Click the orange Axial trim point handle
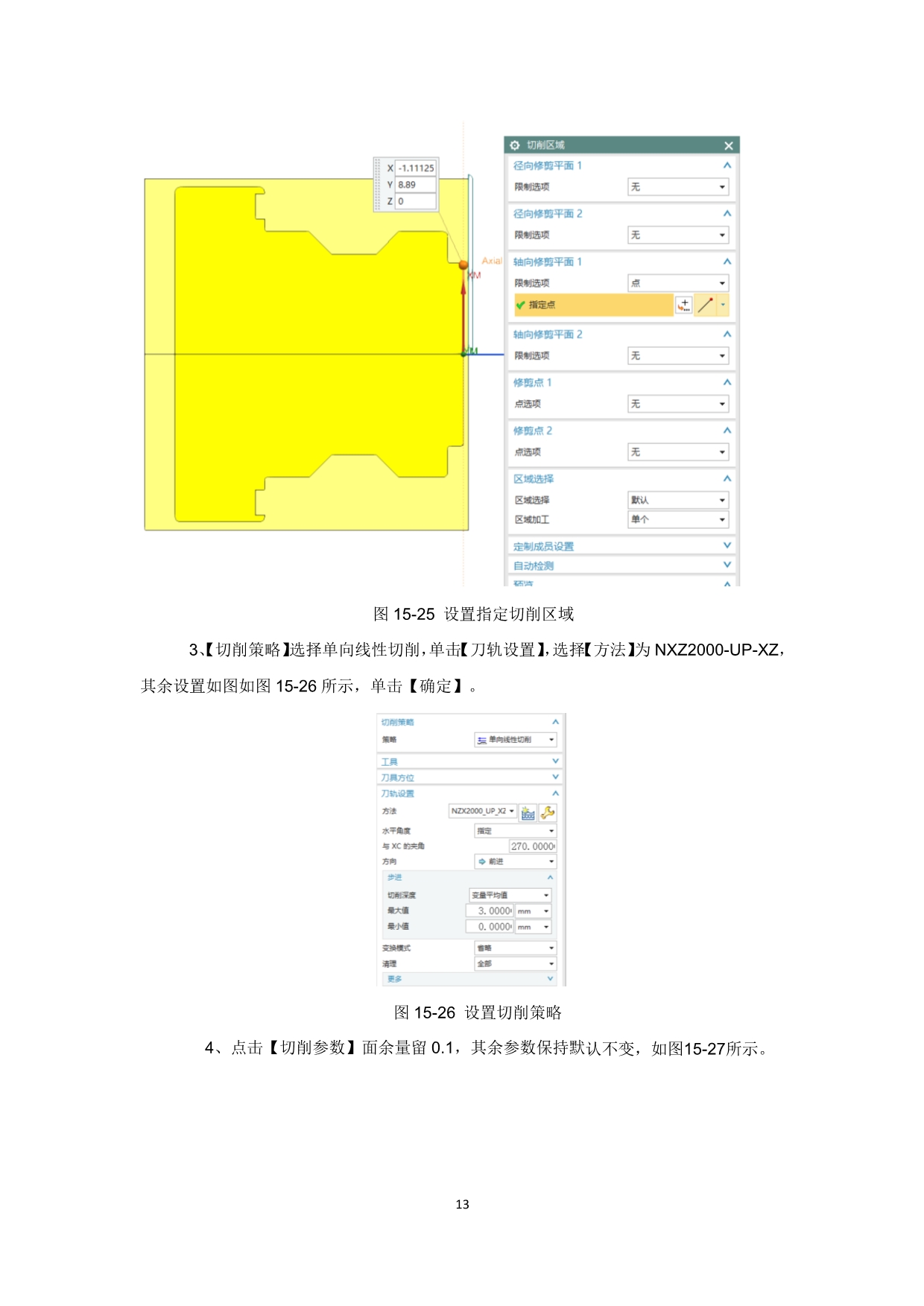Image resolution: width=924 pixels, height=1306 pixels. 463,264
